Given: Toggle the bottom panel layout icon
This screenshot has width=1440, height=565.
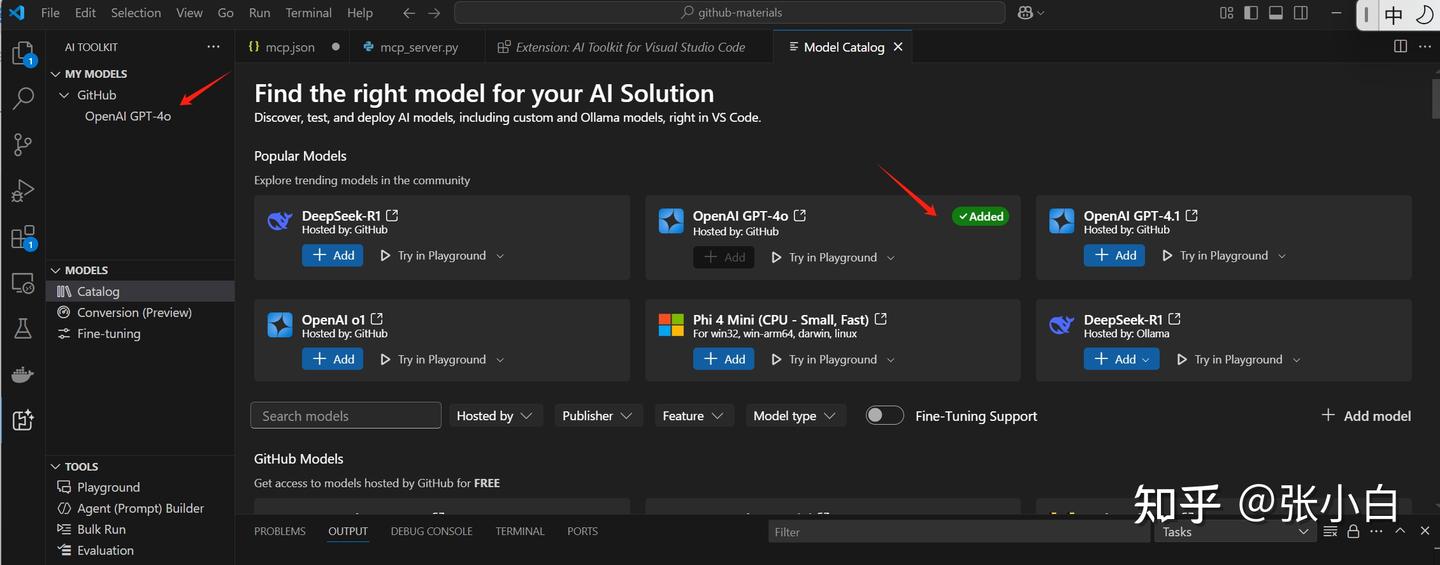Looking at the screenshot, I should pyautogui.click(x=1275, y=13).
